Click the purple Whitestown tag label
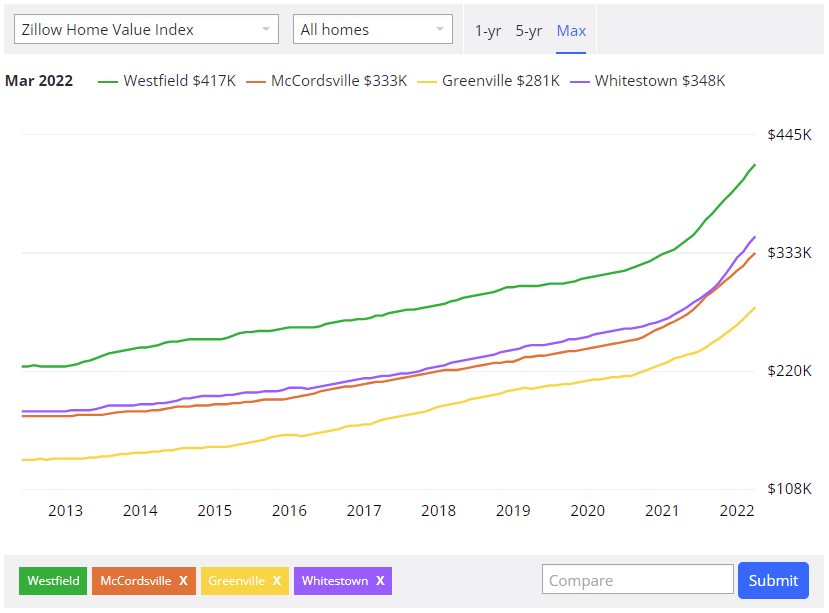829x613 pixels. [x=335, y=581]
